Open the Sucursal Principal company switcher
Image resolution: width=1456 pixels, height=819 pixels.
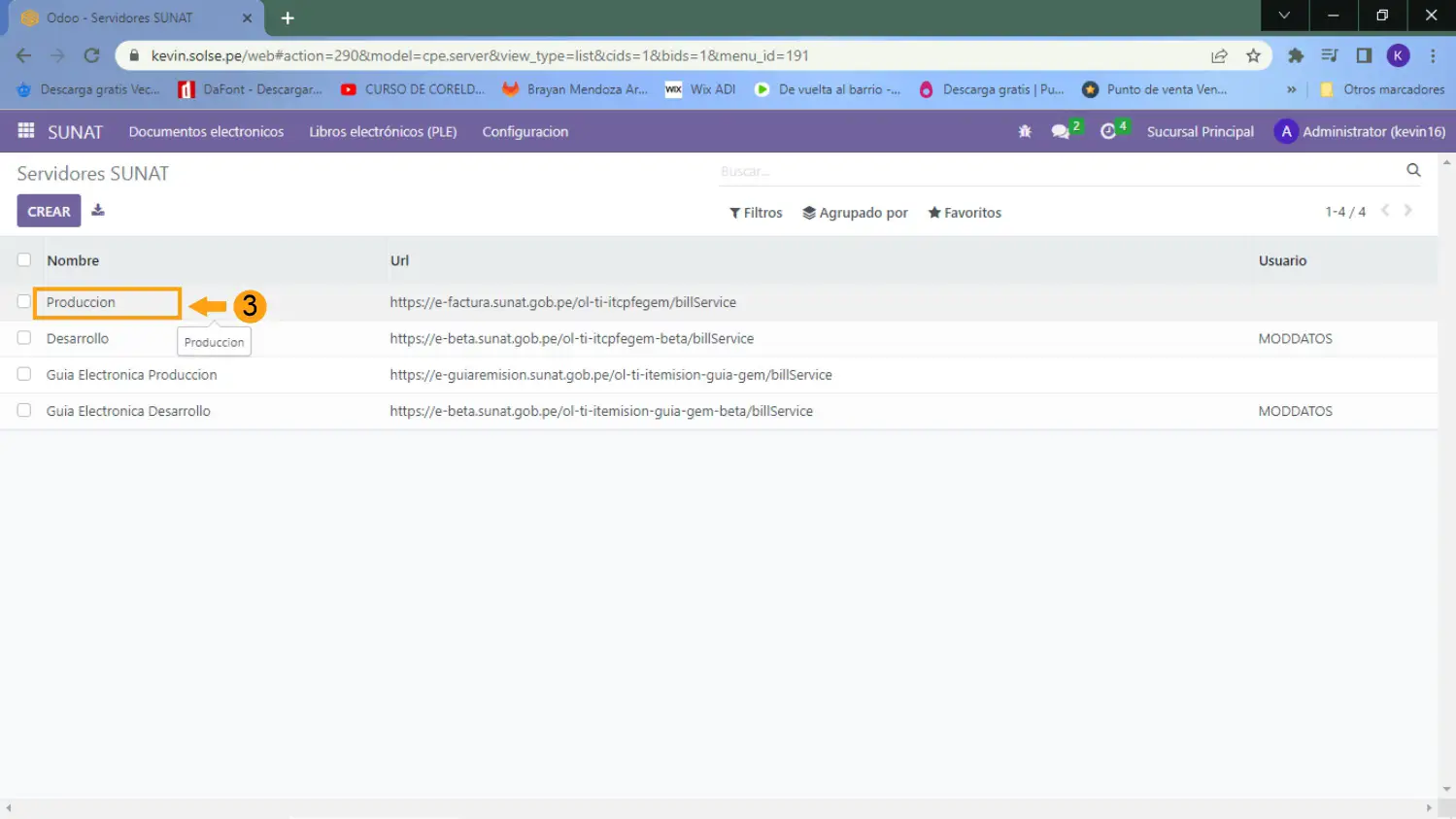point(1200,131)
